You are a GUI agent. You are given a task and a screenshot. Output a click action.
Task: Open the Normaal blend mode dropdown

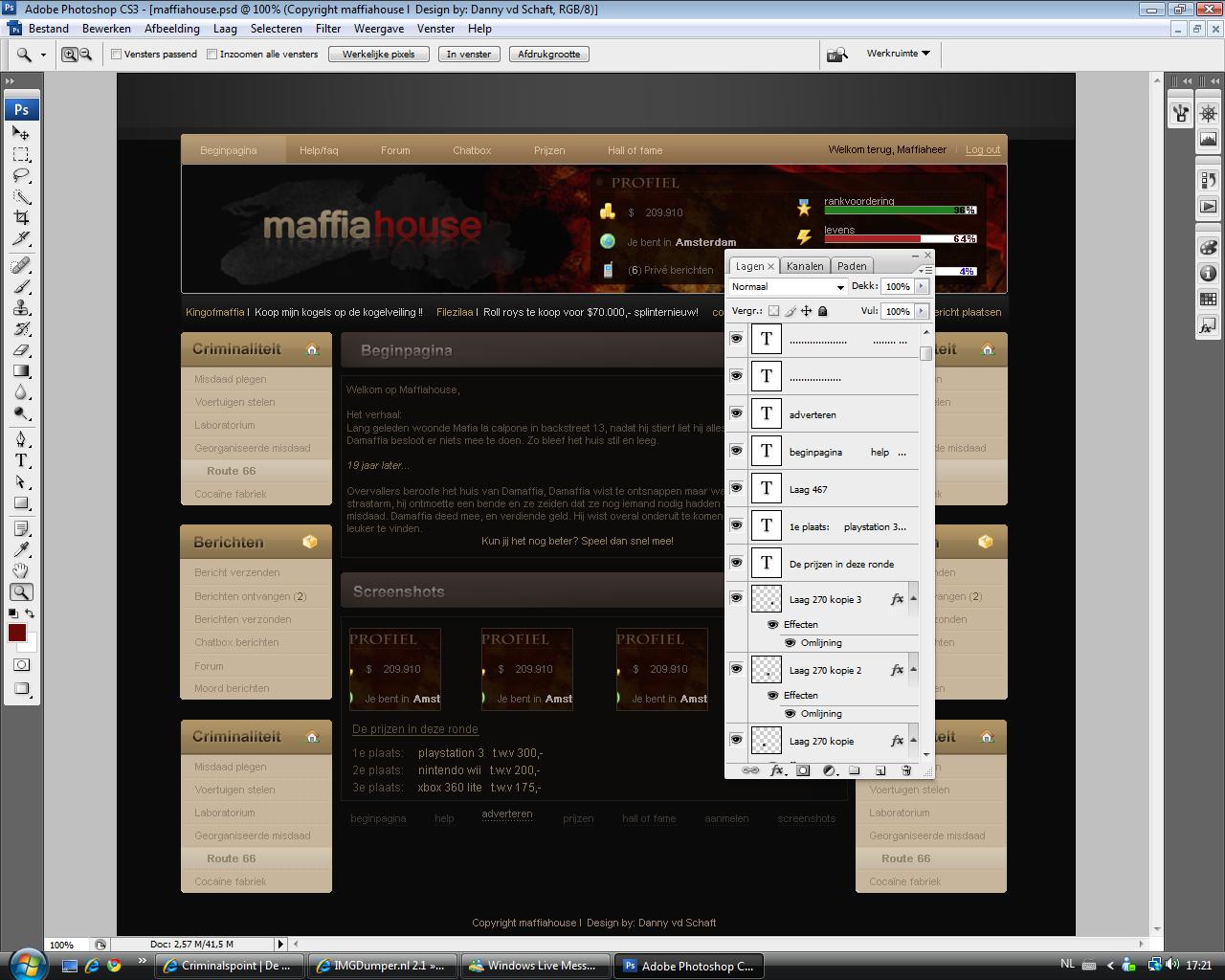pyautogui.click(x=788, y=286)
